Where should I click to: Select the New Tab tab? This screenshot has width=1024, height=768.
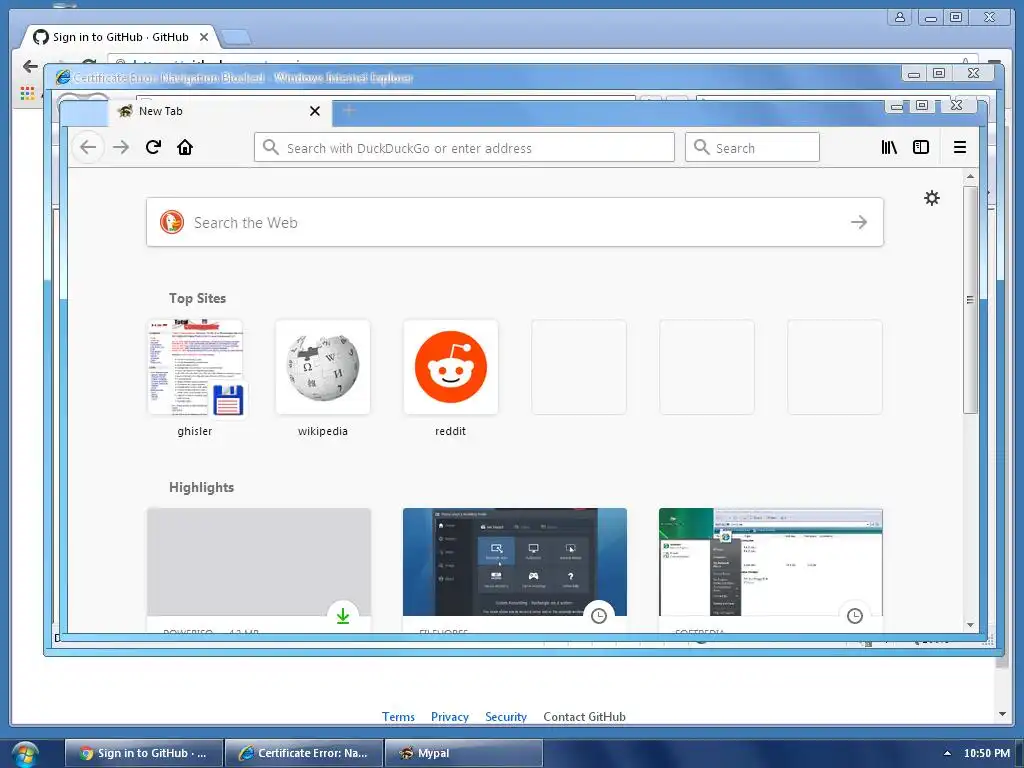(219, 111)
